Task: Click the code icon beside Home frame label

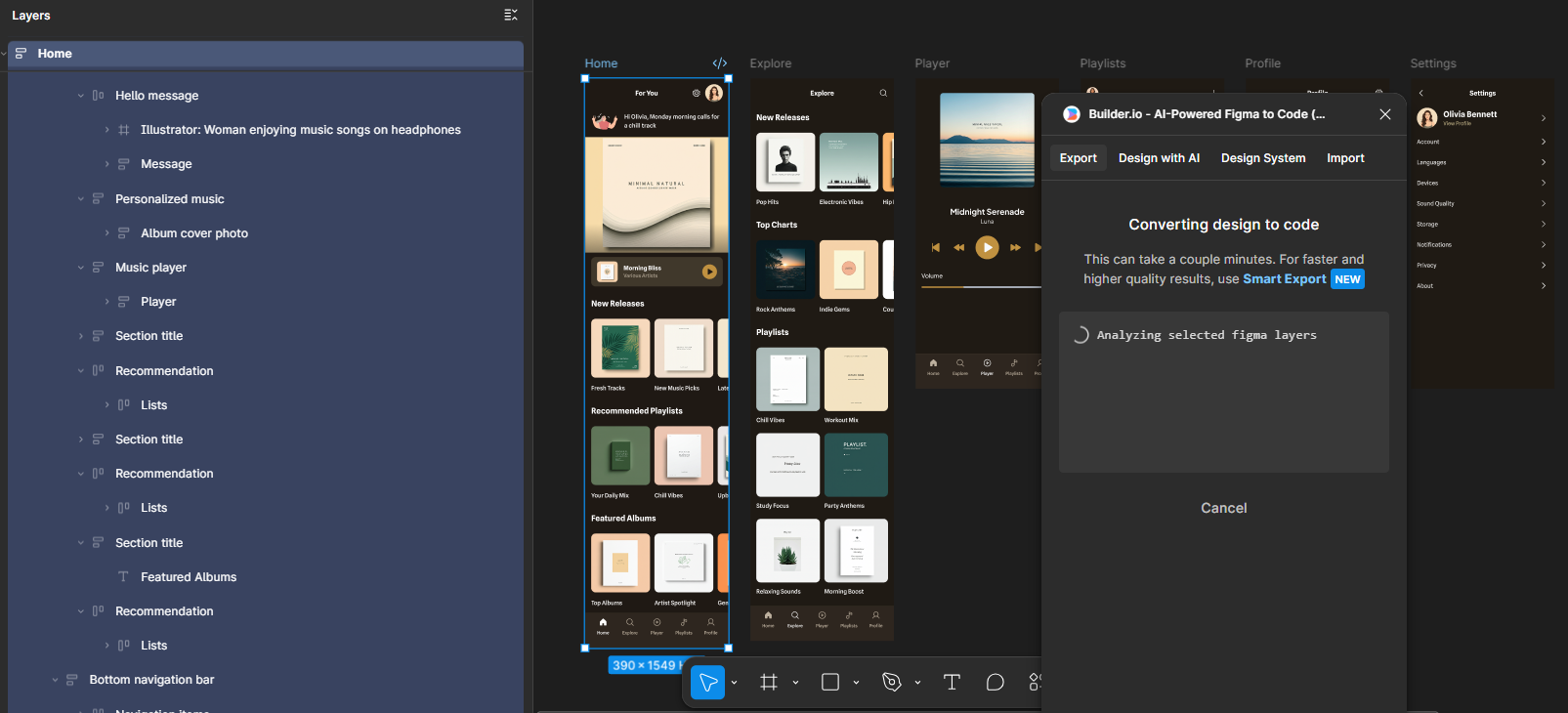Action: 720,63
